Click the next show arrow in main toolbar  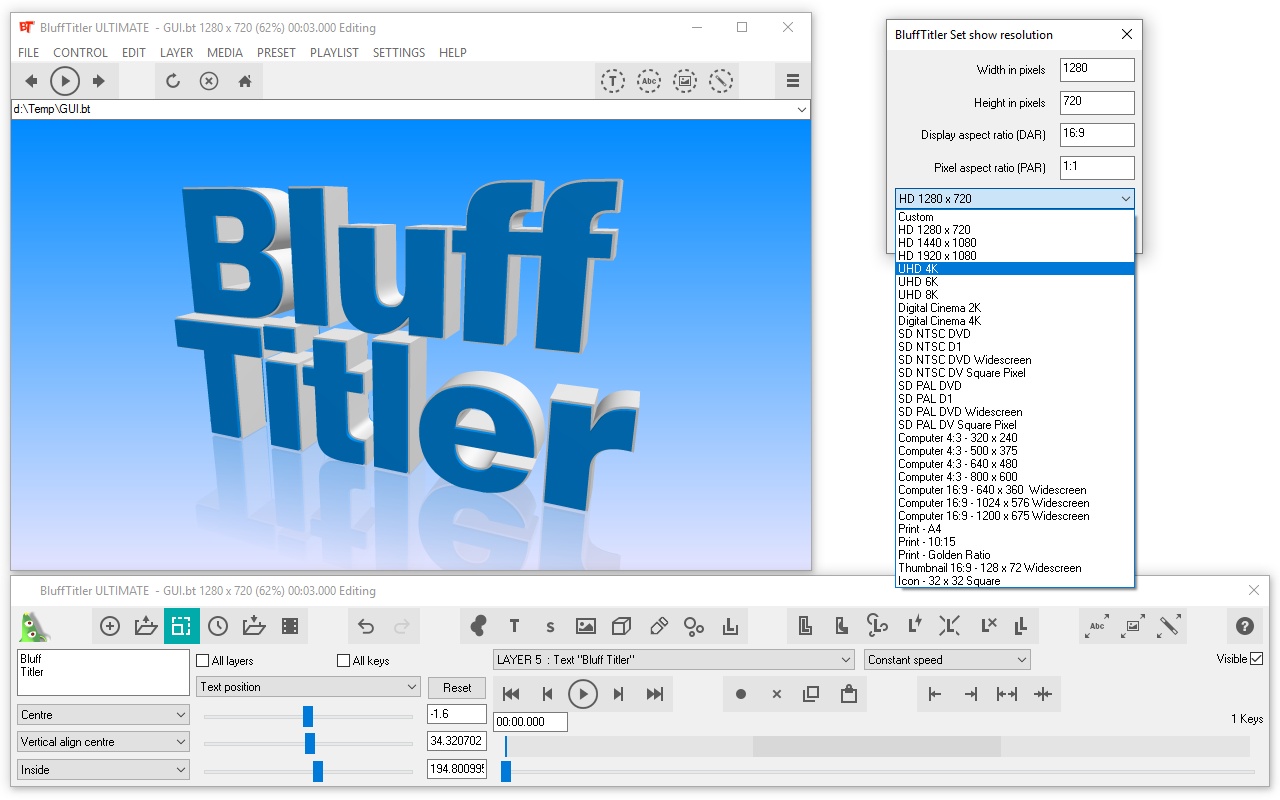coord(99,81)
